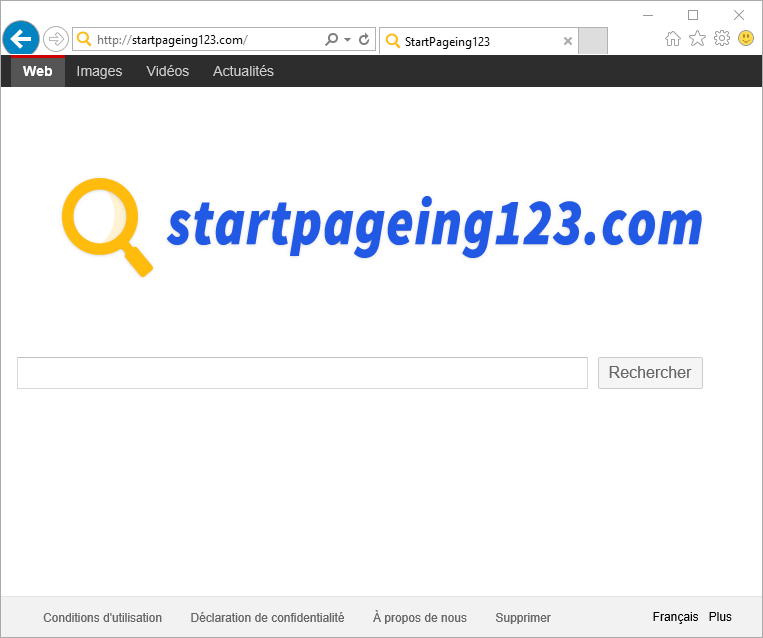Click the Rechercher button
The width and height of the screenshot is (763, 638).
[x=650, y=373]
